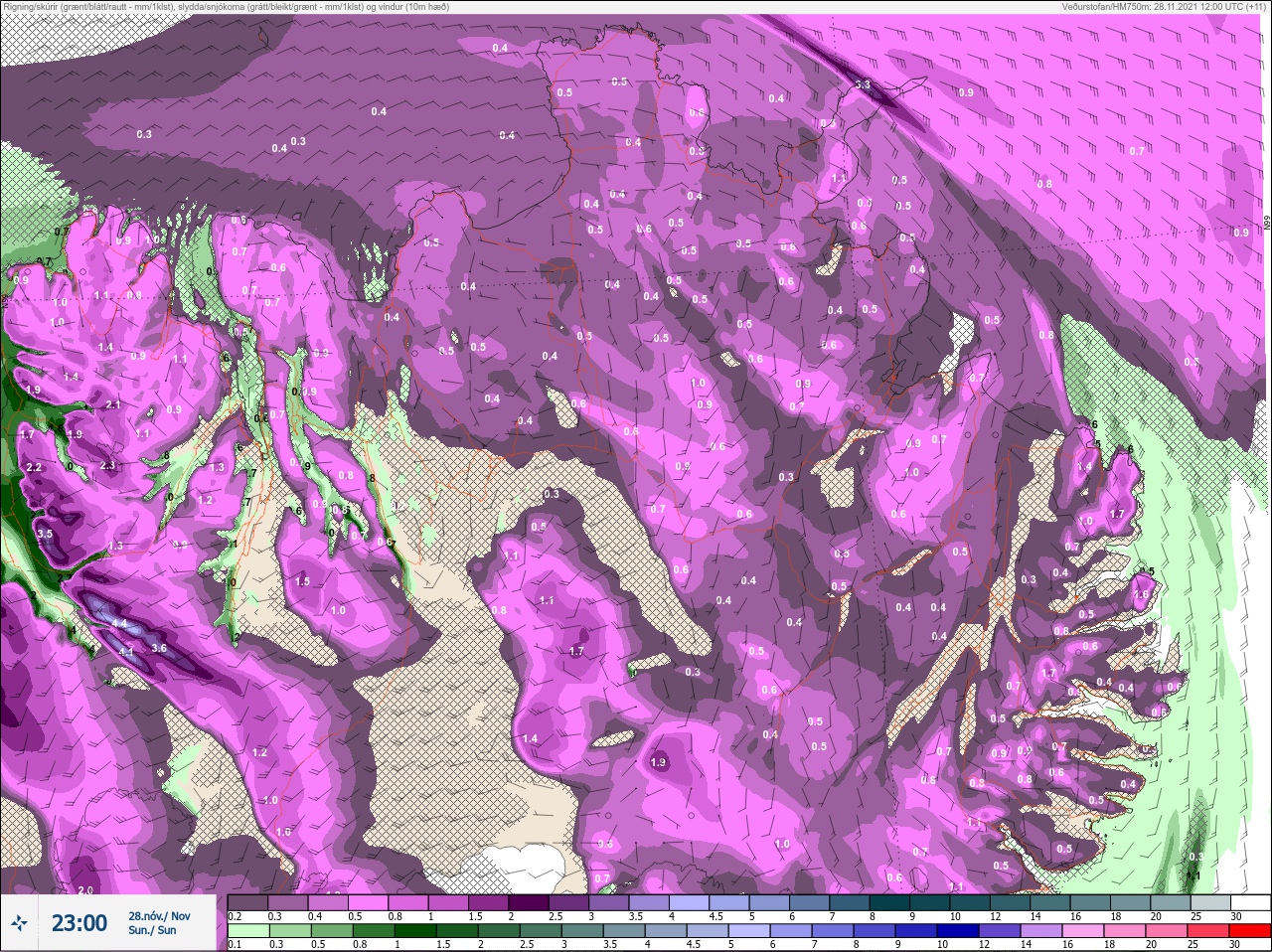Click the 23:00 forecast time label
This screenshot has height=952, width=1272.
pos(79,923)
